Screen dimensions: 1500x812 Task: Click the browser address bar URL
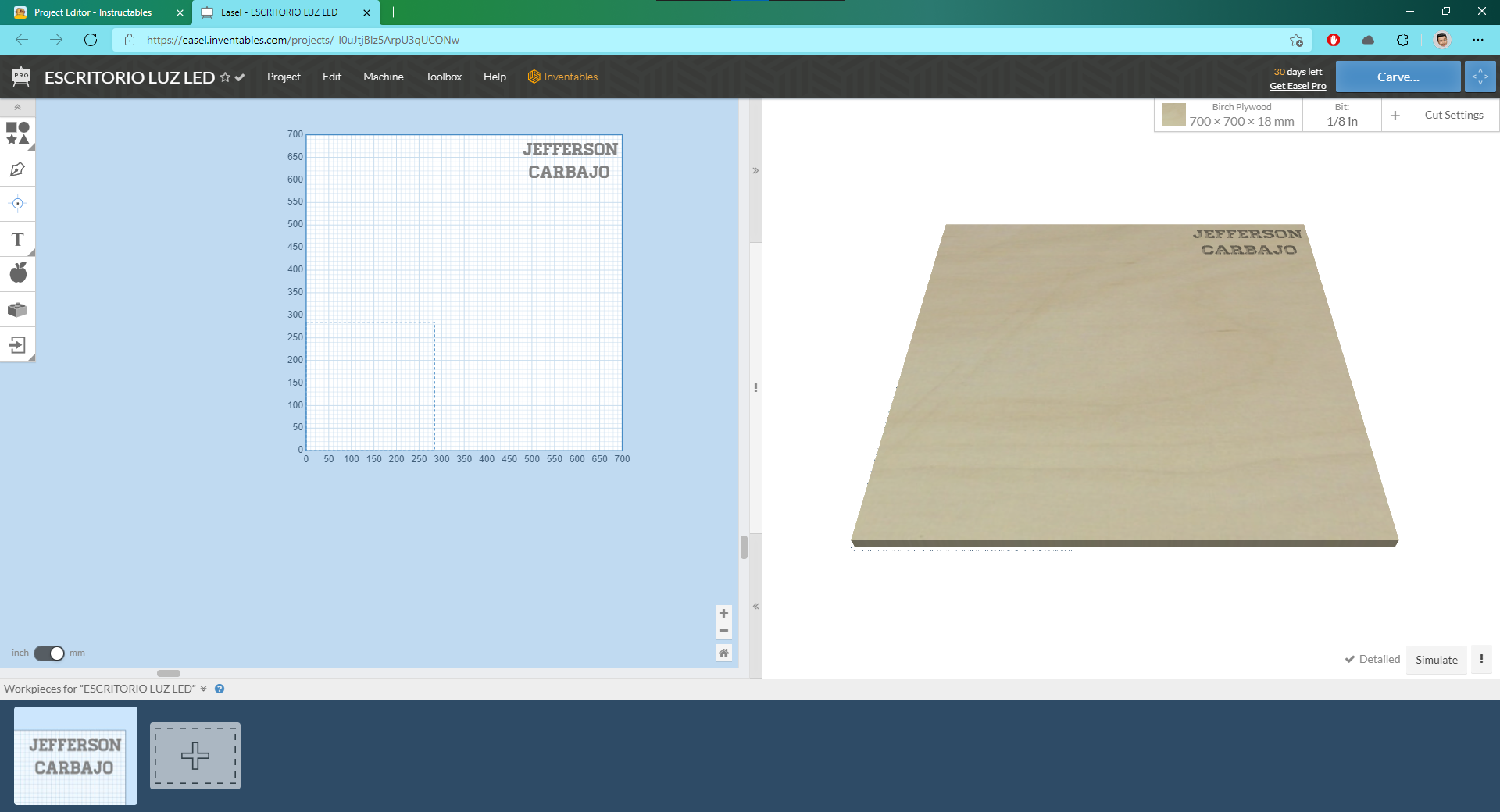coord(303,40)
